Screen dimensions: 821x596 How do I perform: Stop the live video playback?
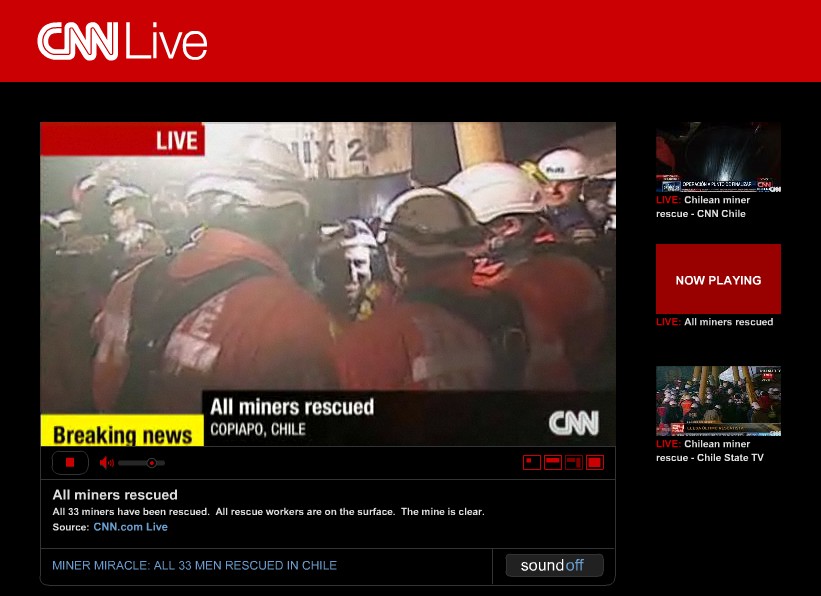70,462
